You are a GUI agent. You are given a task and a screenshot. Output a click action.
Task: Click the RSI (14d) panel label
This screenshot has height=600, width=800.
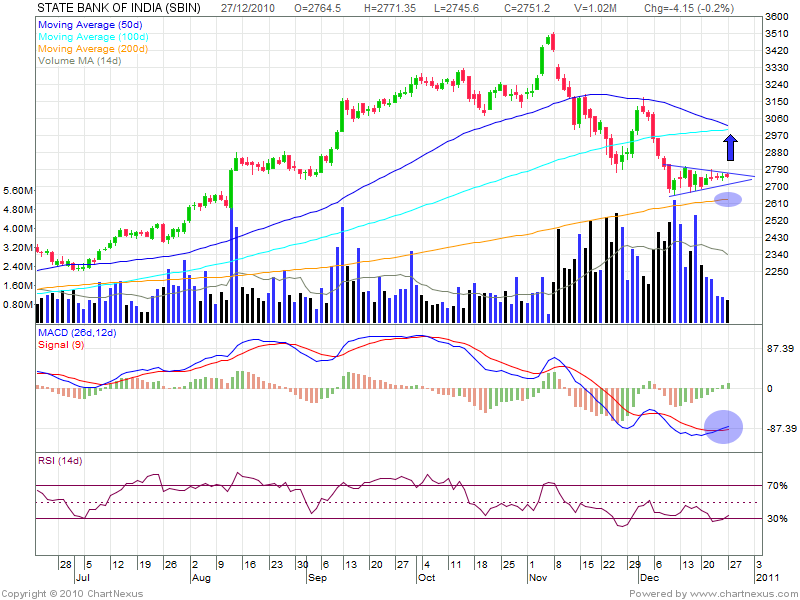pos(62,460)
